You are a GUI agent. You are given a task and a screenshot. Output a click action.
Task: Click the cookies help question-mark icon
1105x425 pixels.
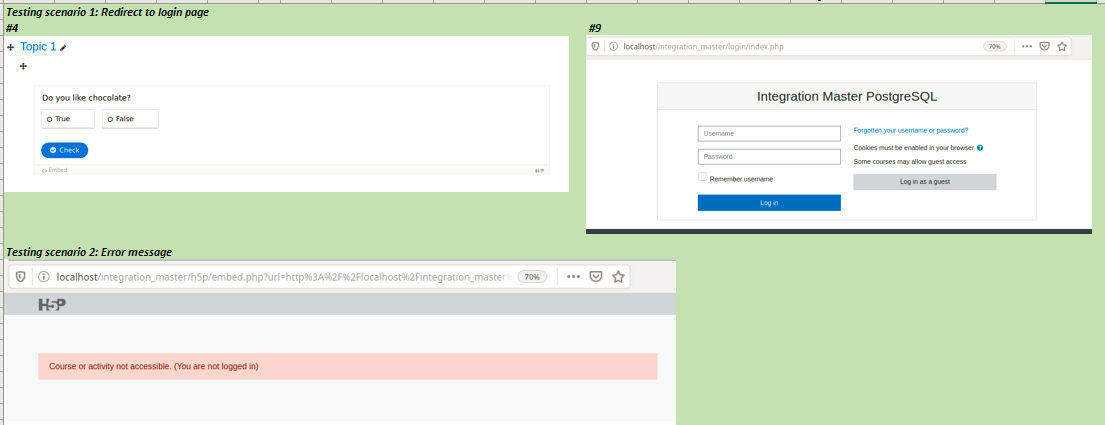(x=980, y=148)
